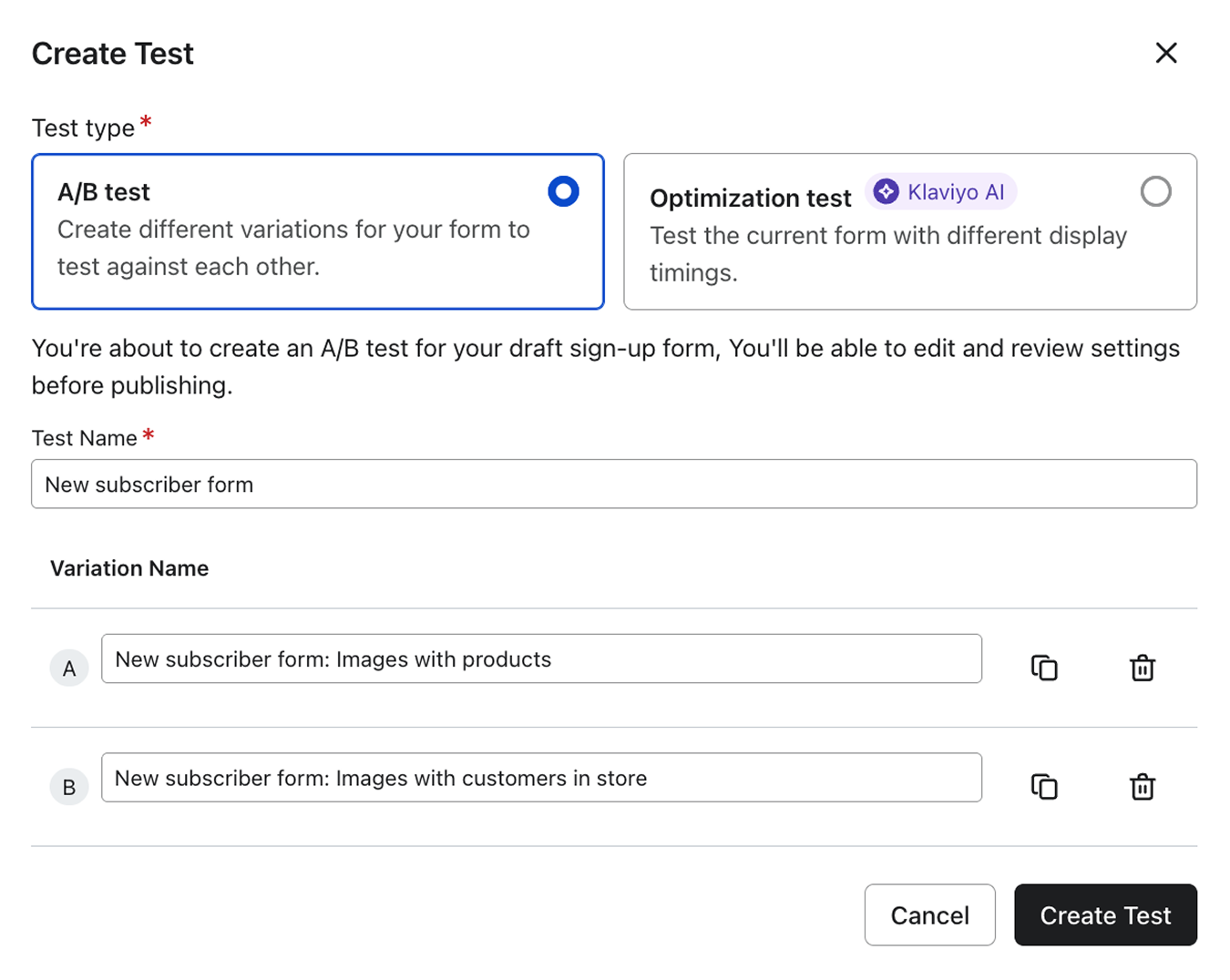The image size is (1230, 980).
Task: Click the Klaviyo AI sparkle icon
Action: pyautogui.click(x=886, y=192)
